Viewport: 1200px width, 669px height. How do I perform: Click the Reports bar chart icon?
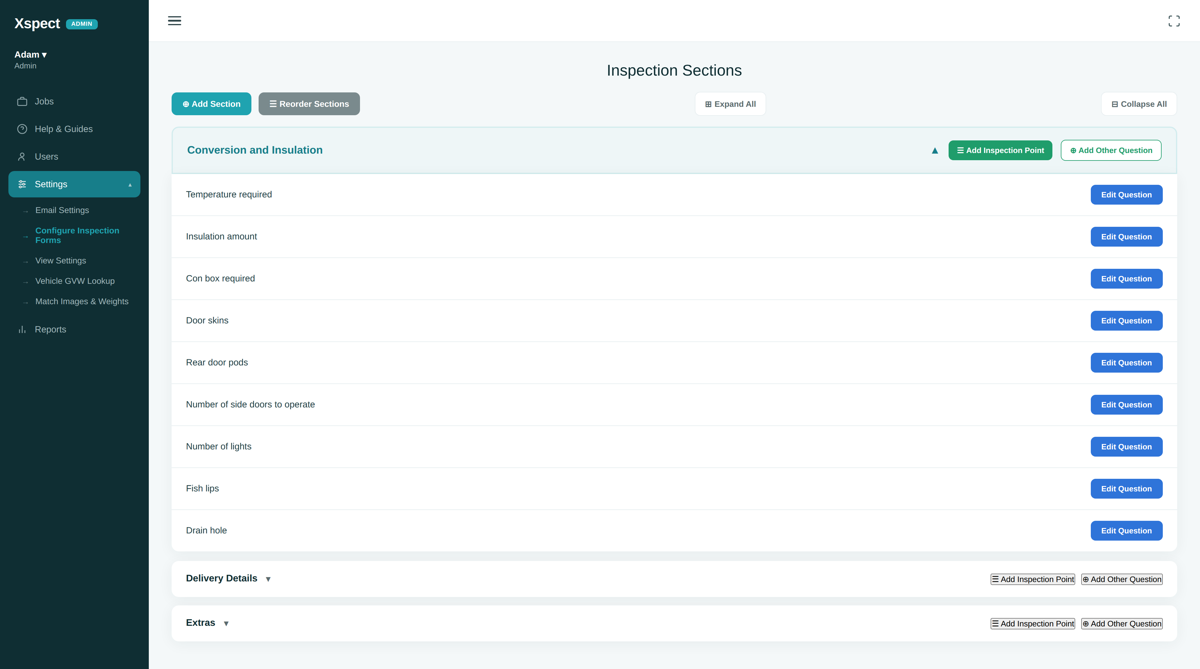(22, 329)
